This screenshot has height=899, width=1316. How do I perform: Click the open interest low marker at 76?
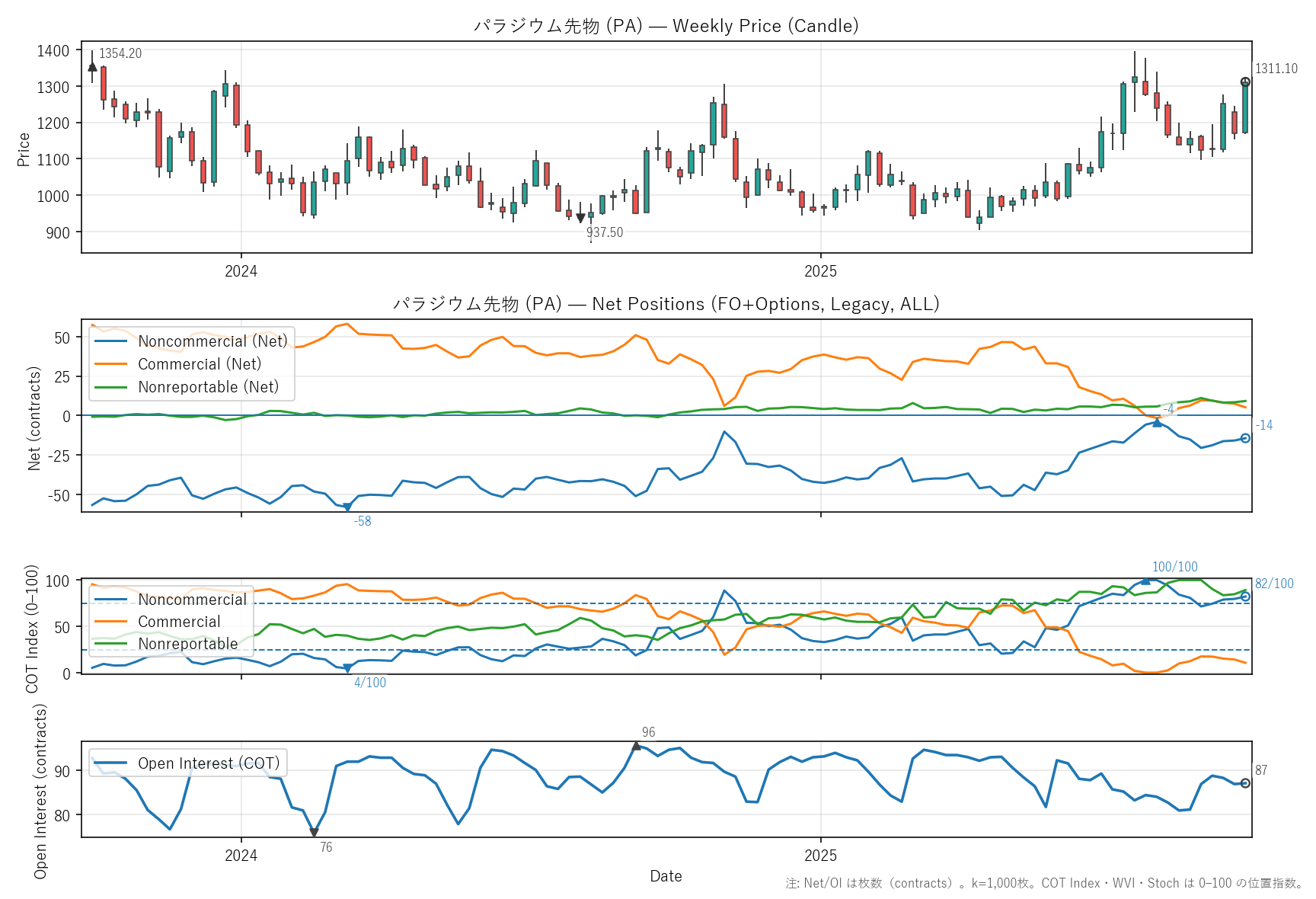coord(314,833)
